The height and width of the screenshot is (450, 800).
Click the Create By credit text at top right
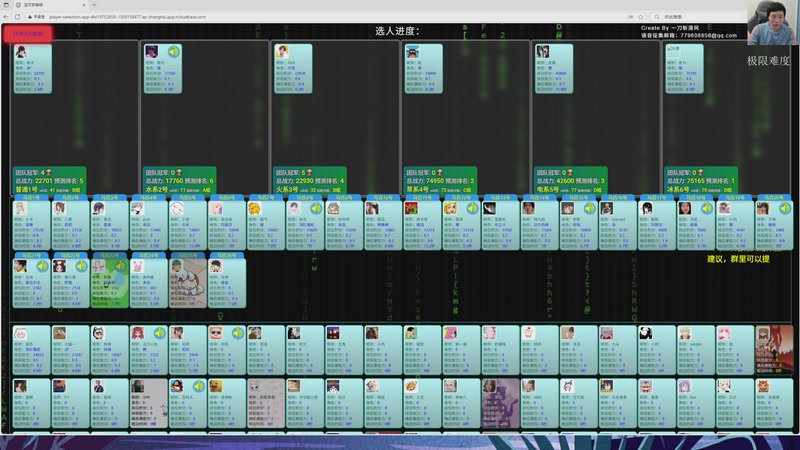[670, 28]
